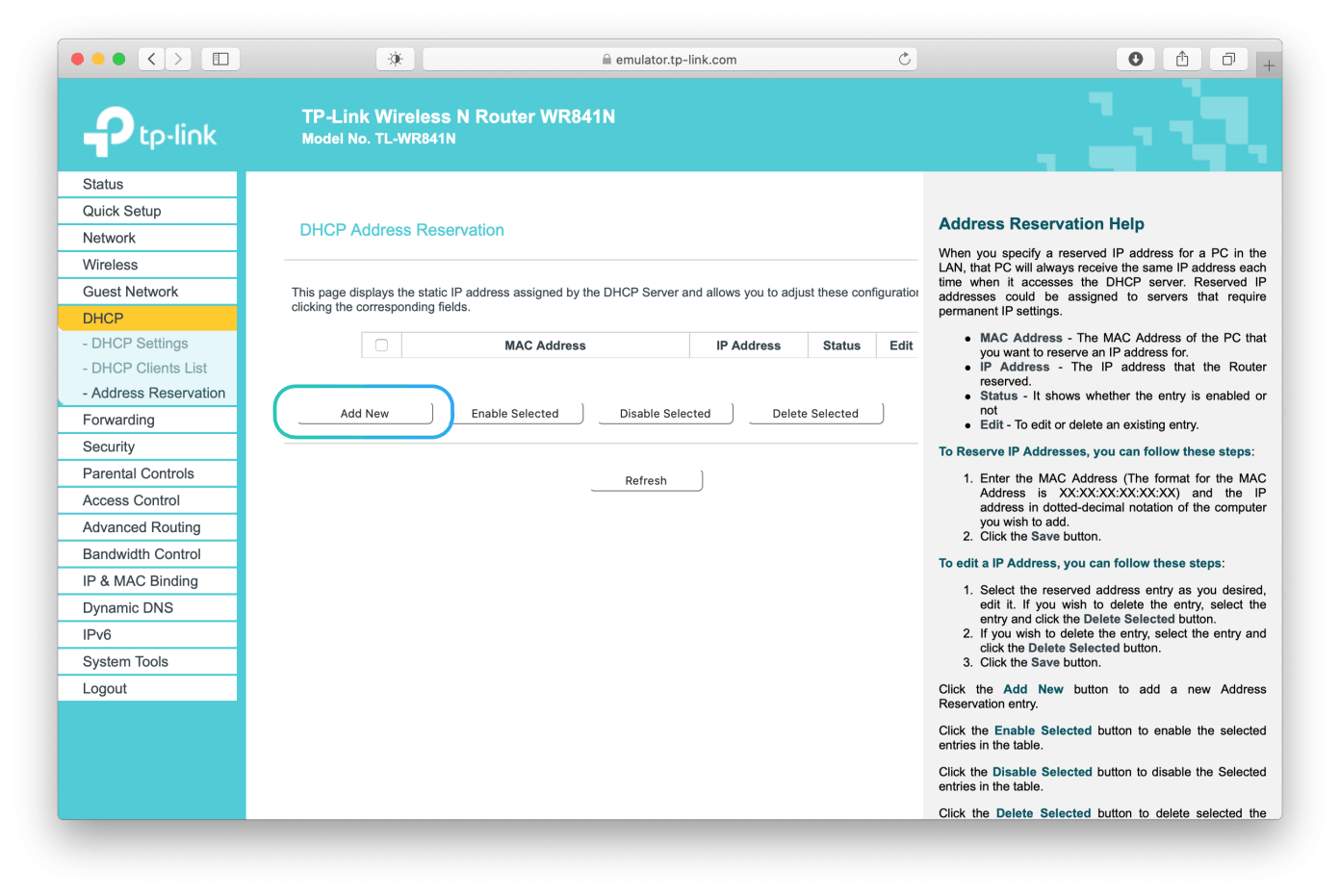Viewport: 1340px width, 896px height.
Task: Go to the Network menu
Action: (x=147, y=238)
